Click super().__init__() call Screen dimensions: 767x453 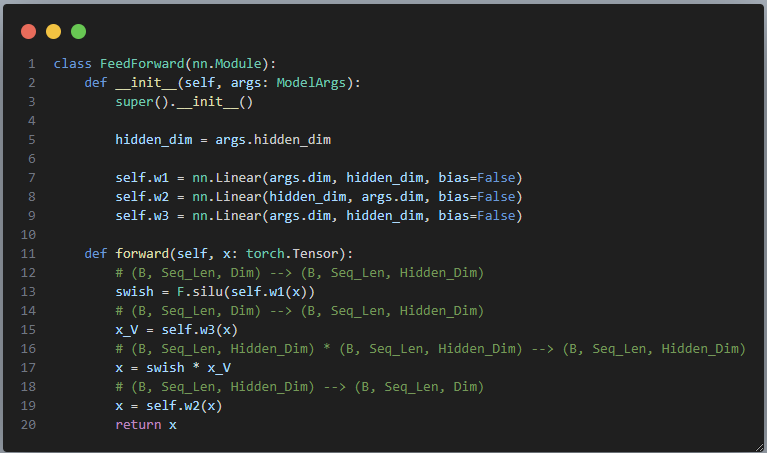click(x=184, y=102)
